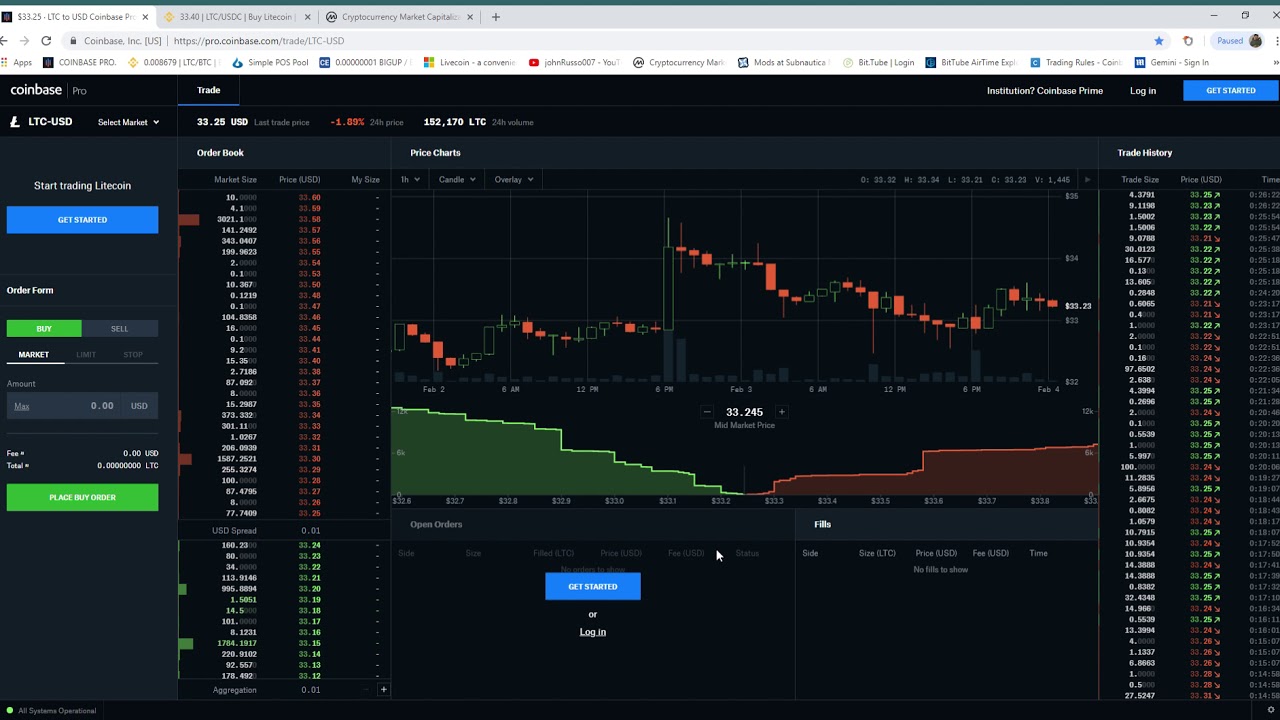
Task: Click the Max amount link
Action: pyautogui.click(x=22, y=406)
